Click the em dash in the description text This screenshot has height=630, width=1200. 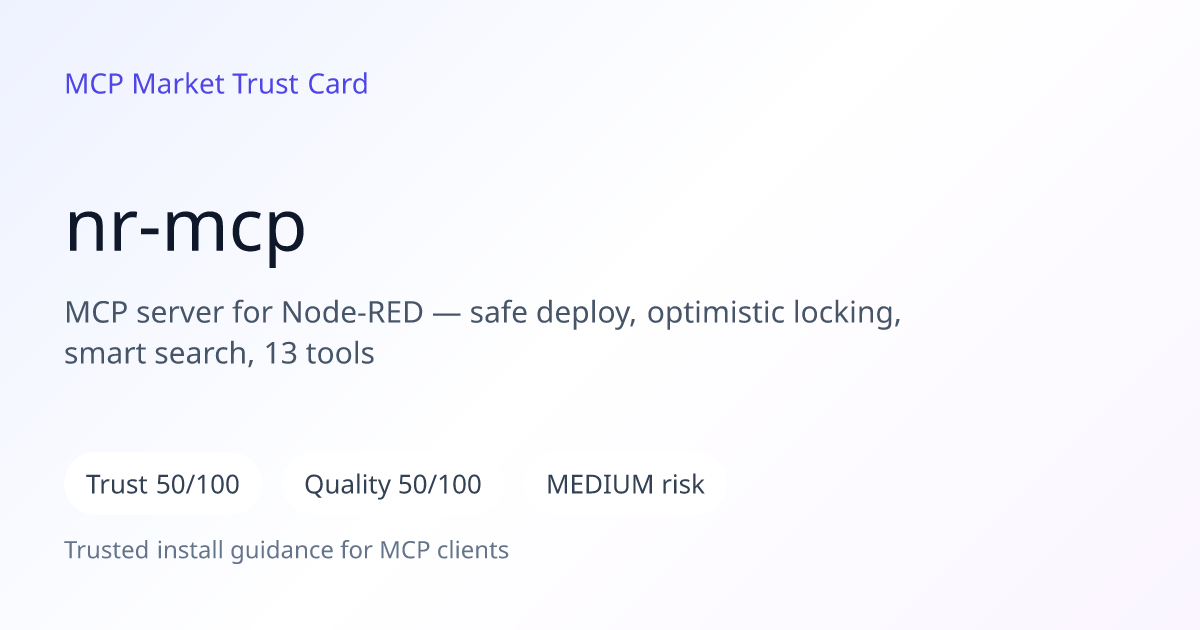coord(446,314)
